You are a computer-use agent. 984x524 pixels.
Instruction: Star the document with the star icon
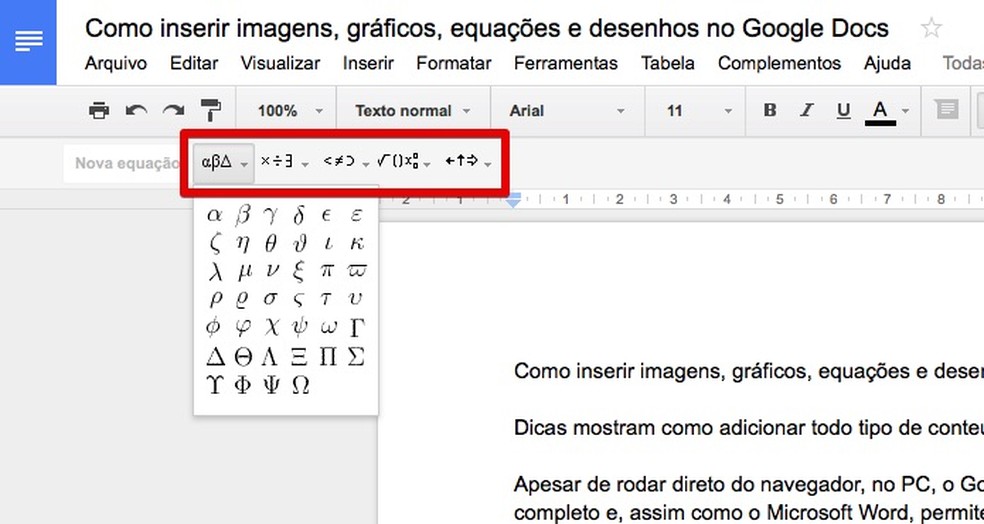(x=931, y=28)
